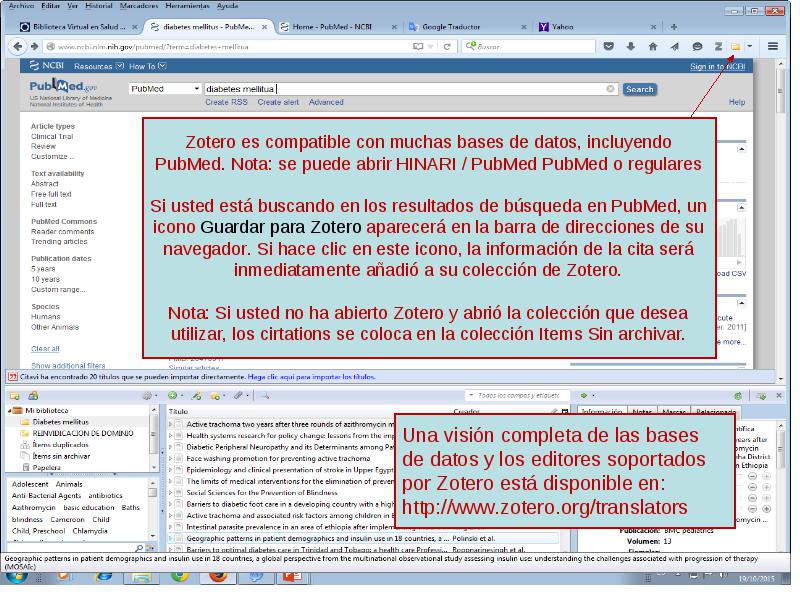Add item by identifier wand icon

point(196,396)
